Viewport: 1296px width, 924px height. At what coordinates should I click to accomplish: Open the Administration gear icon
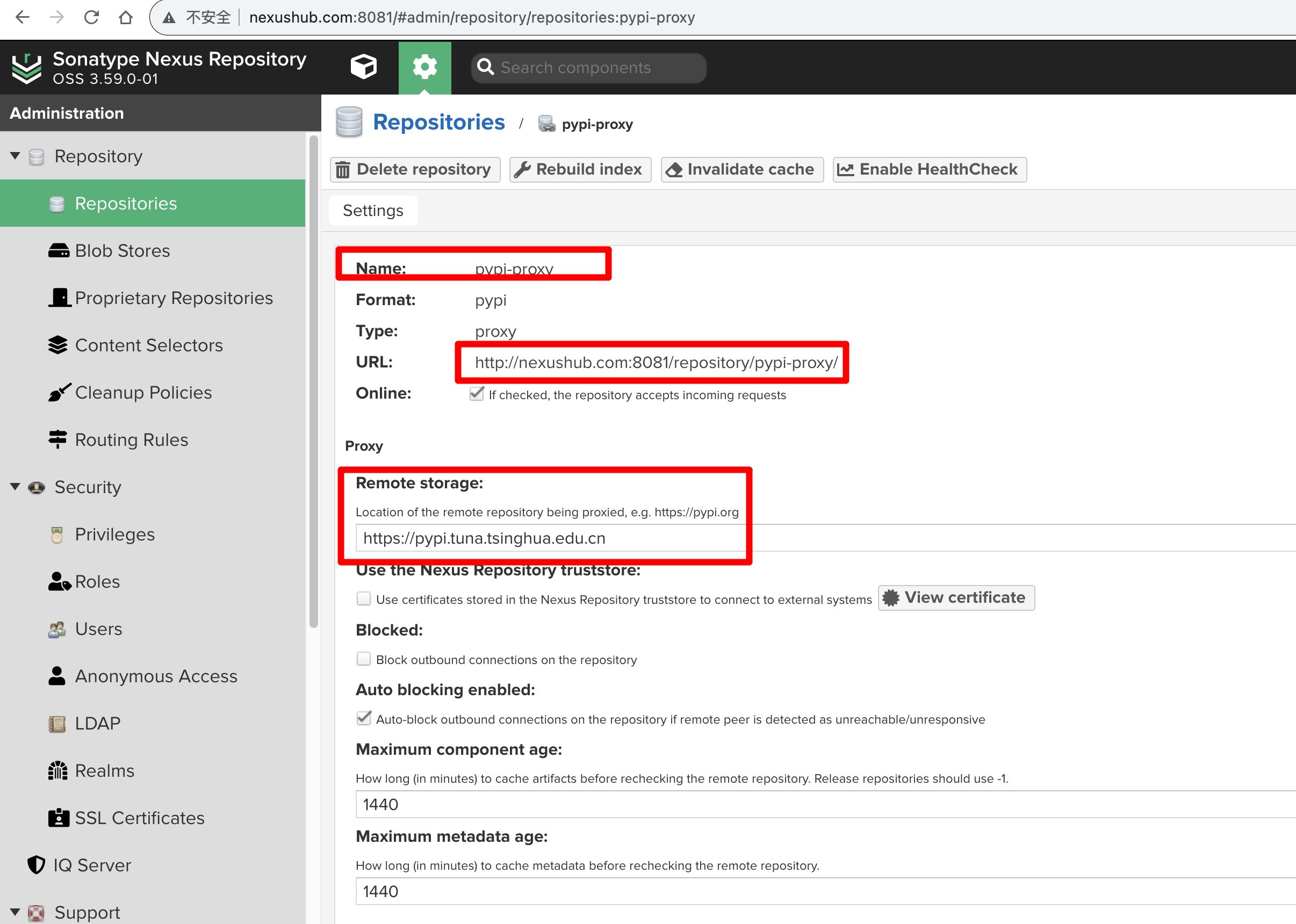(424, 67)
